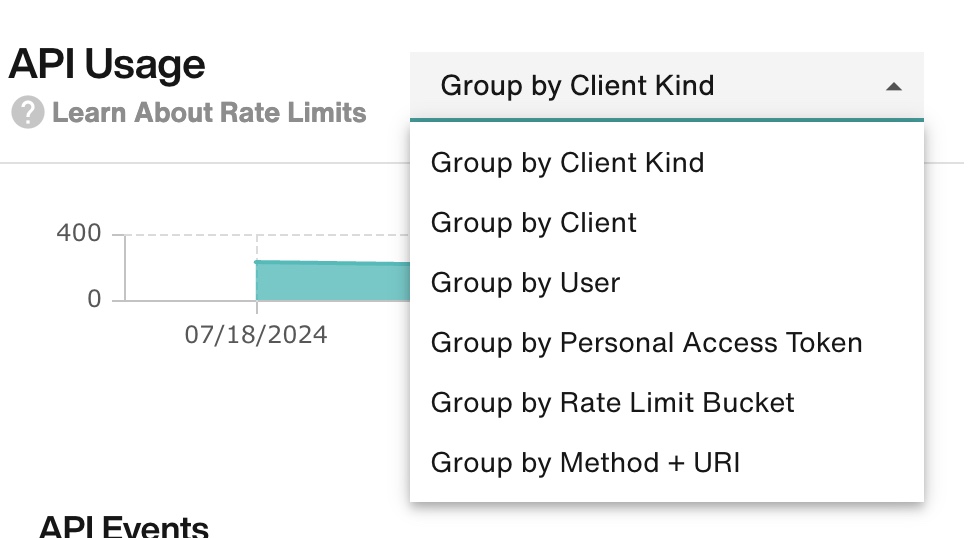Open the Learn About Rate Limits link
Screen dimensions: 972x538
(209, 113)
